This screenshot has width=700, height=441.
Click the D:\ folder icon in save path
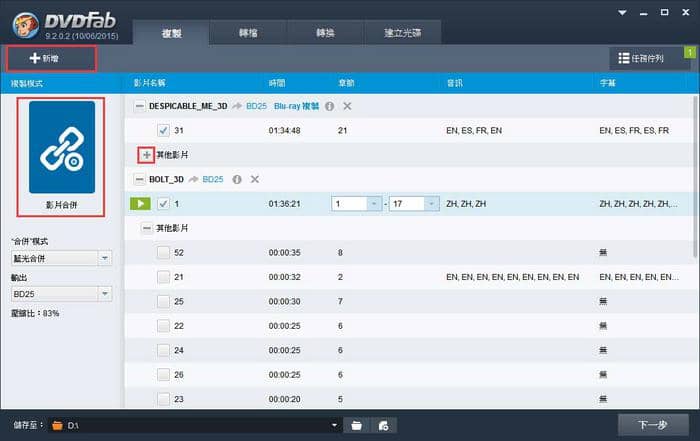click(57, 425)
